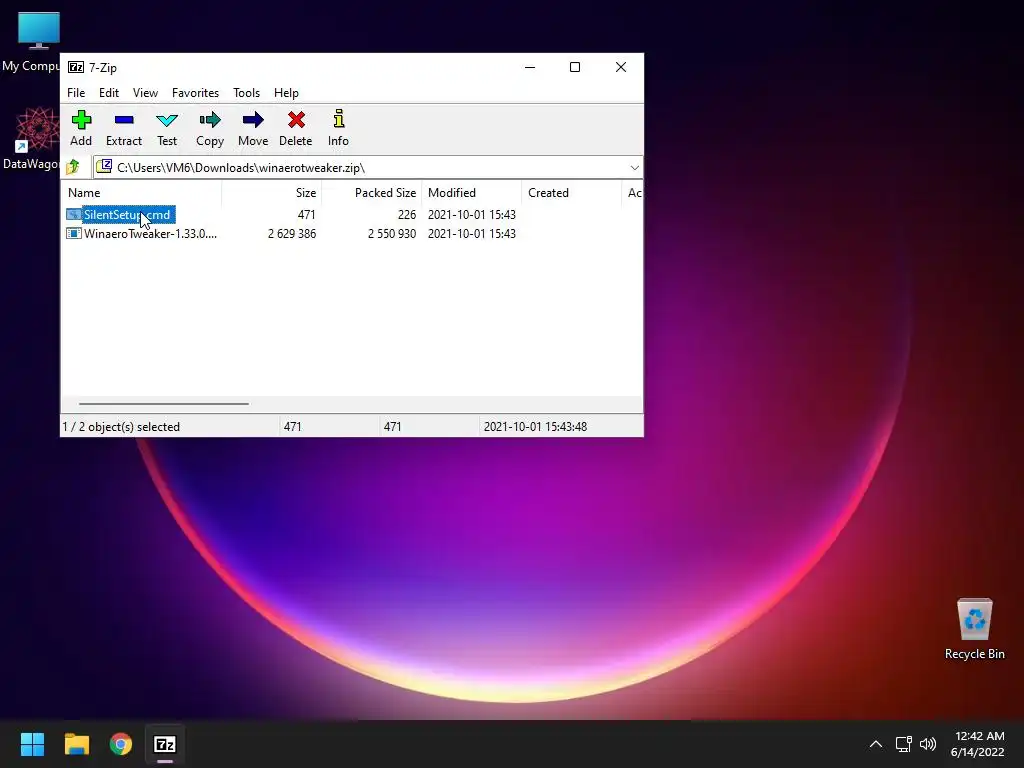The image size is (1024, 768).
Task: Click the packed size value 226
Action: coord(407,214)
